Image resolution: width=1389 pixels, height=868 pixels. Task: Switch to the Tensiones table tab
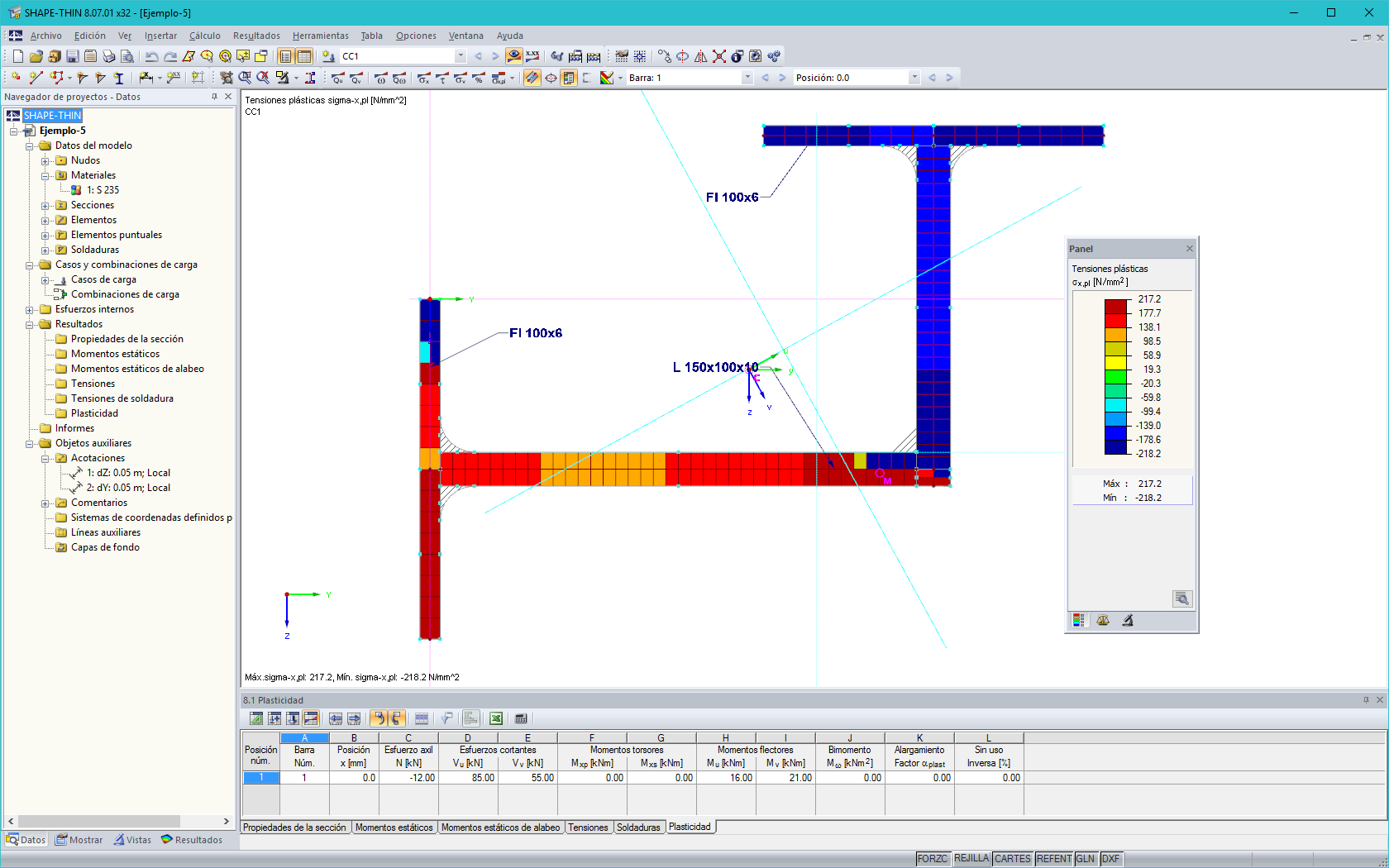point(588,827)
